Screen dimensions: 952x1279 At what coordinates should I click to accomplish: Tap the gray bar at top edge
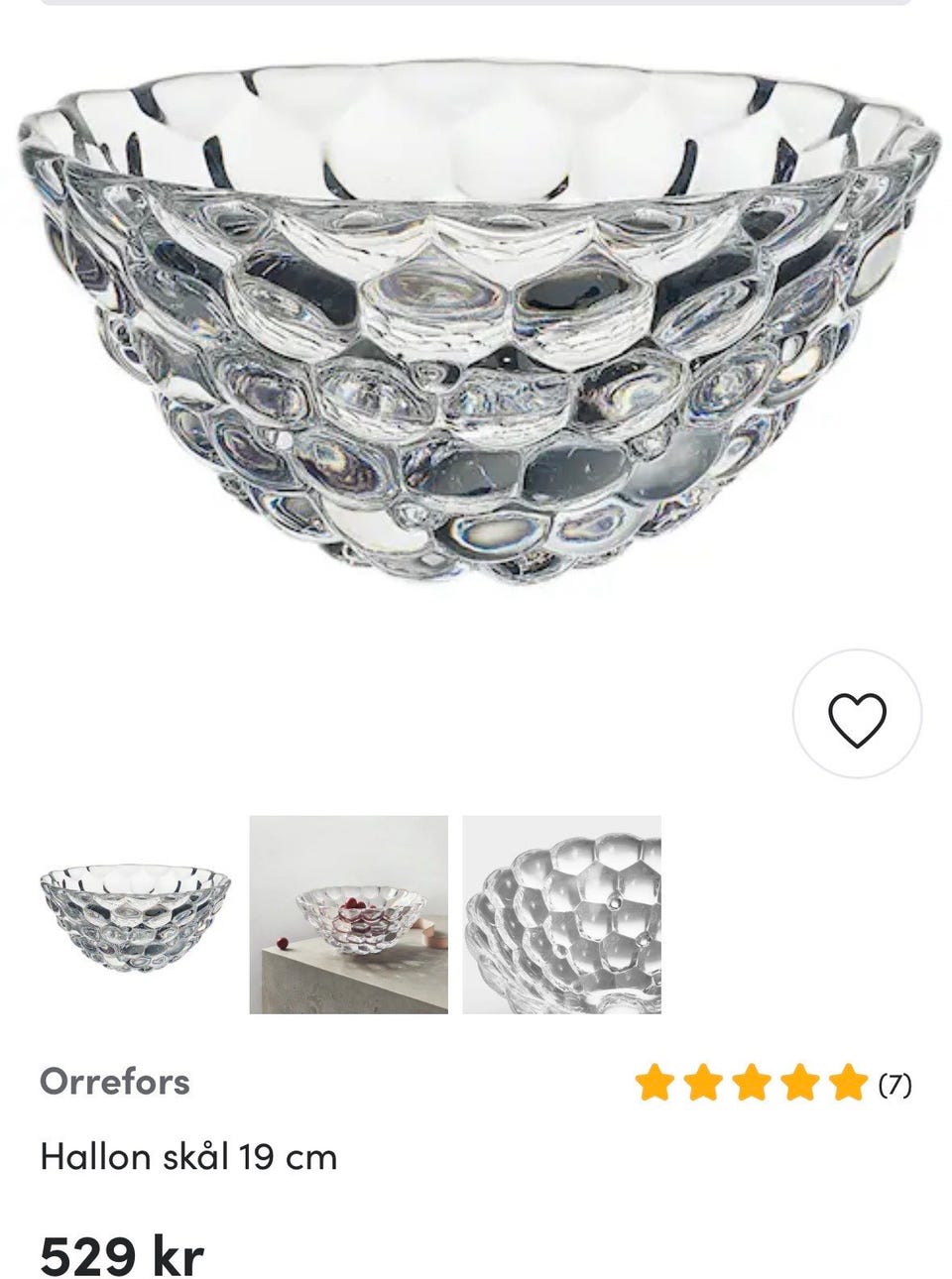click(x=476, y=3)
